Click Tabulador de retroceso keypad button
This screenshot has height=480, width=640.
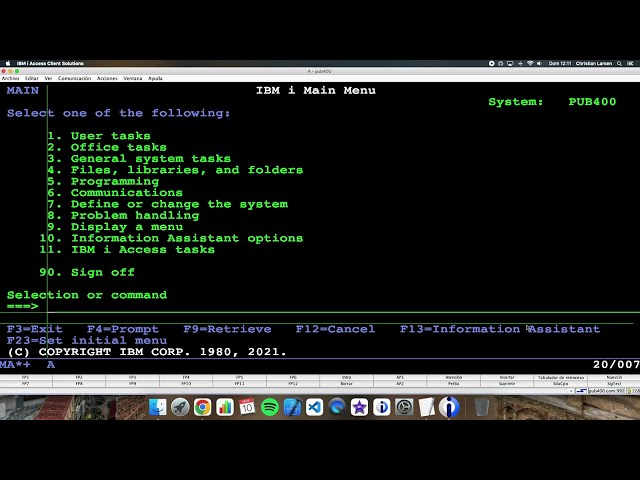(560, 378)
